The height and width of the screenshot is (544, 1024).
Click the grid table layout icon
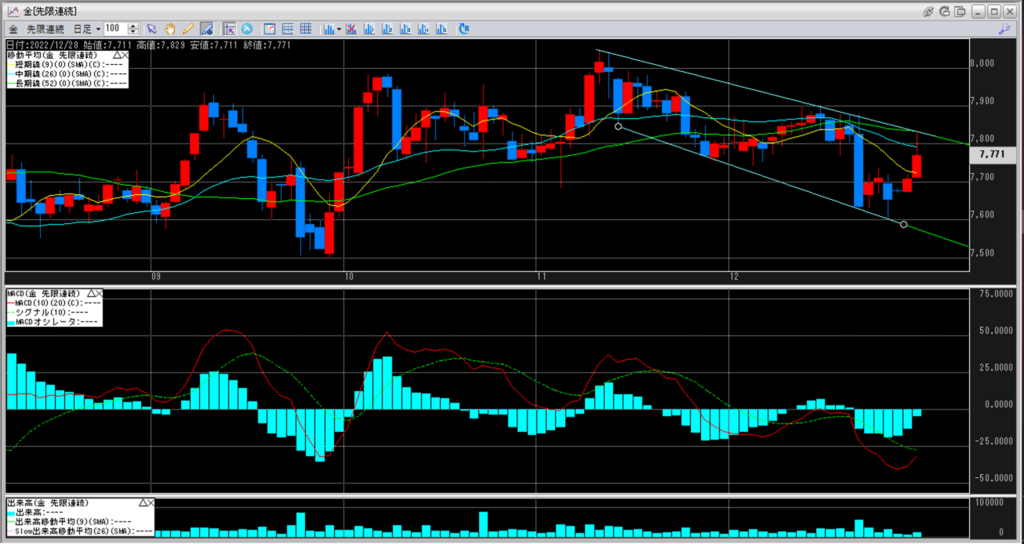306,29
